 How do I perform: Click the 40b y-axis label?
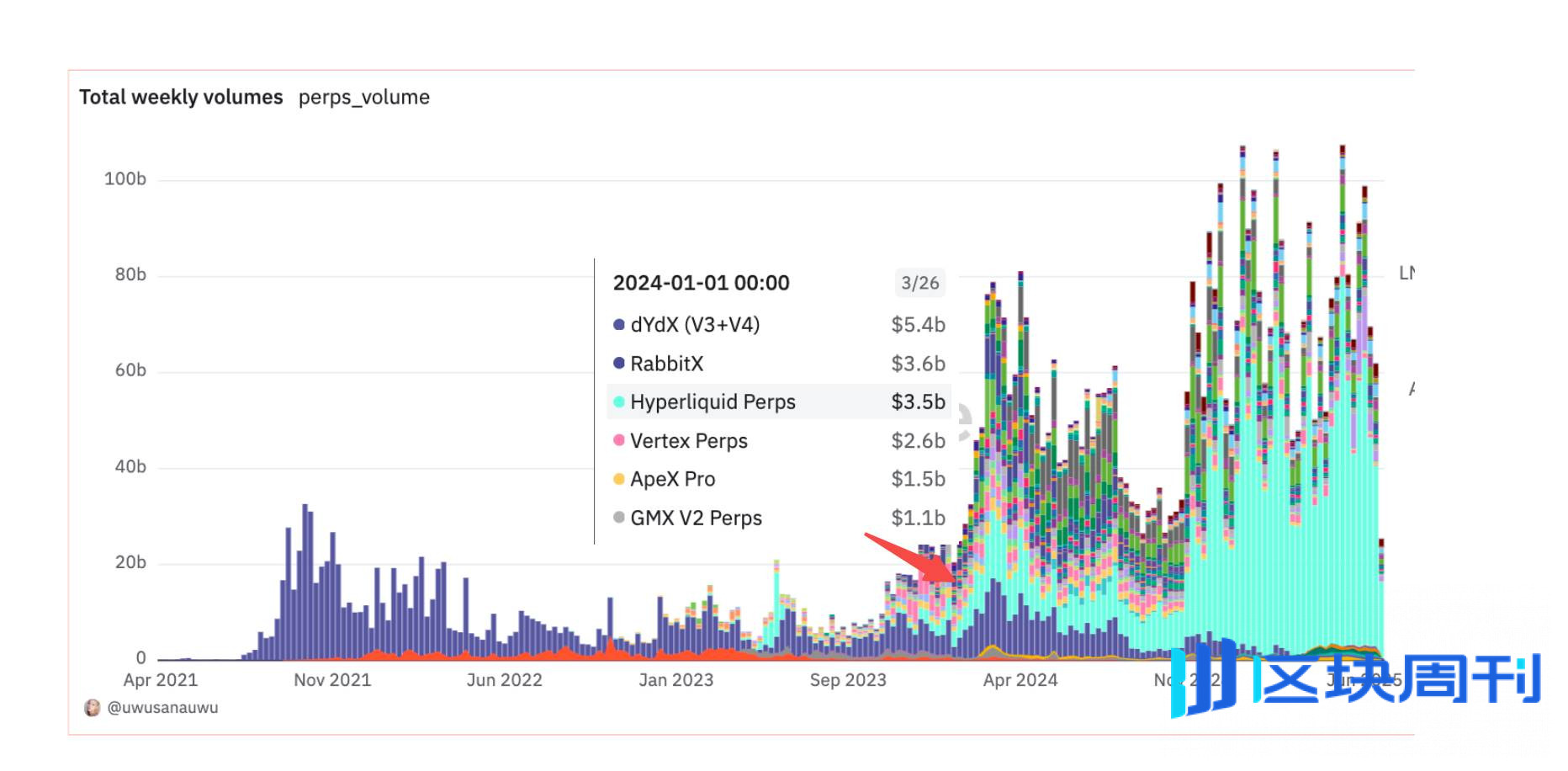(x=130, y=467)
